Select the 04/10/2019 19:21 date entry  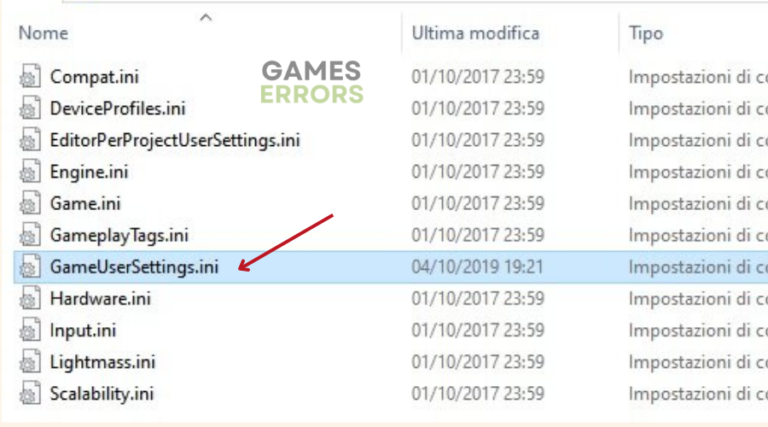477,267
